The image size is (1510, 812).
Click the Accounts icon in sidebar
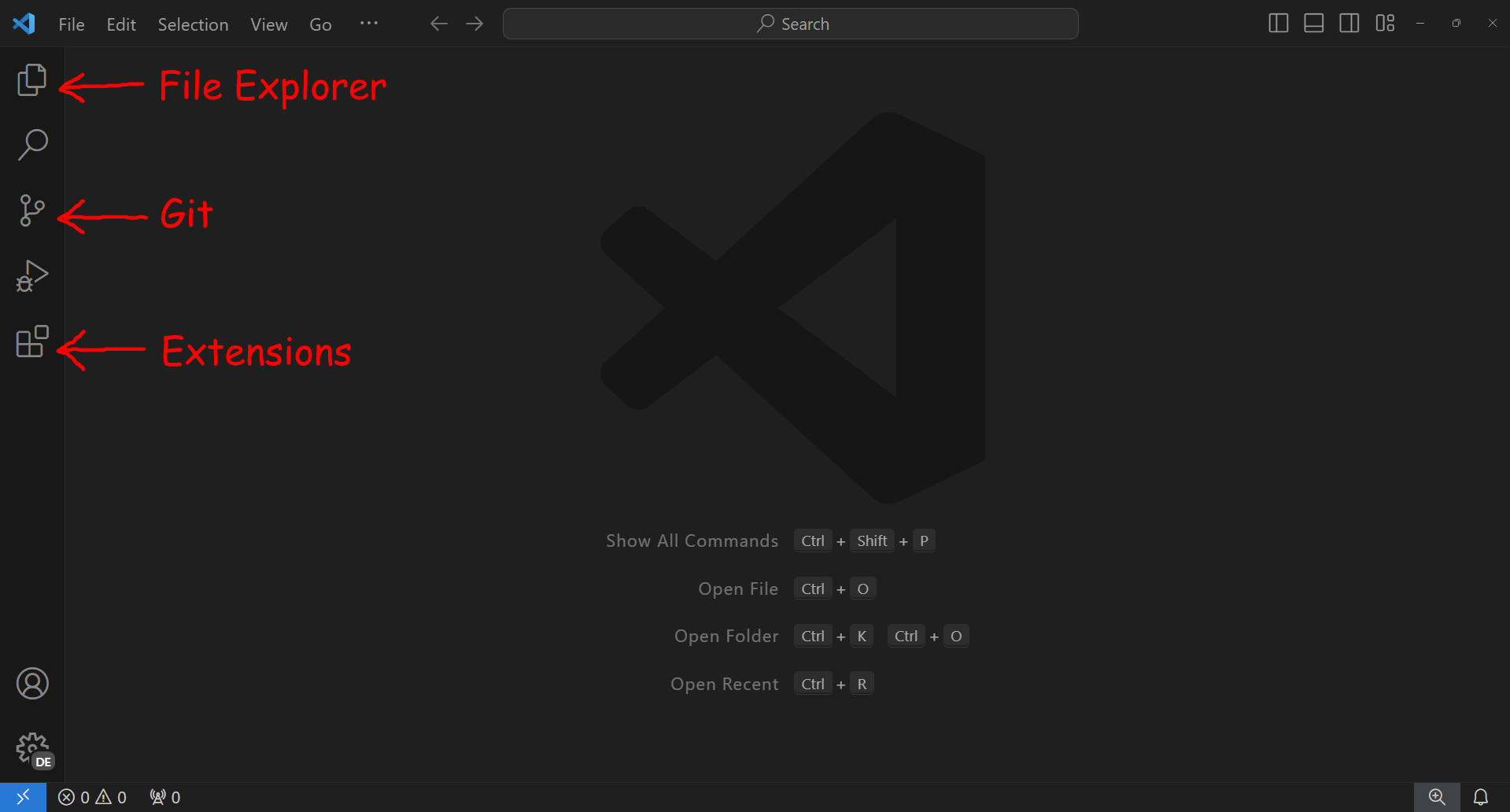31,683
